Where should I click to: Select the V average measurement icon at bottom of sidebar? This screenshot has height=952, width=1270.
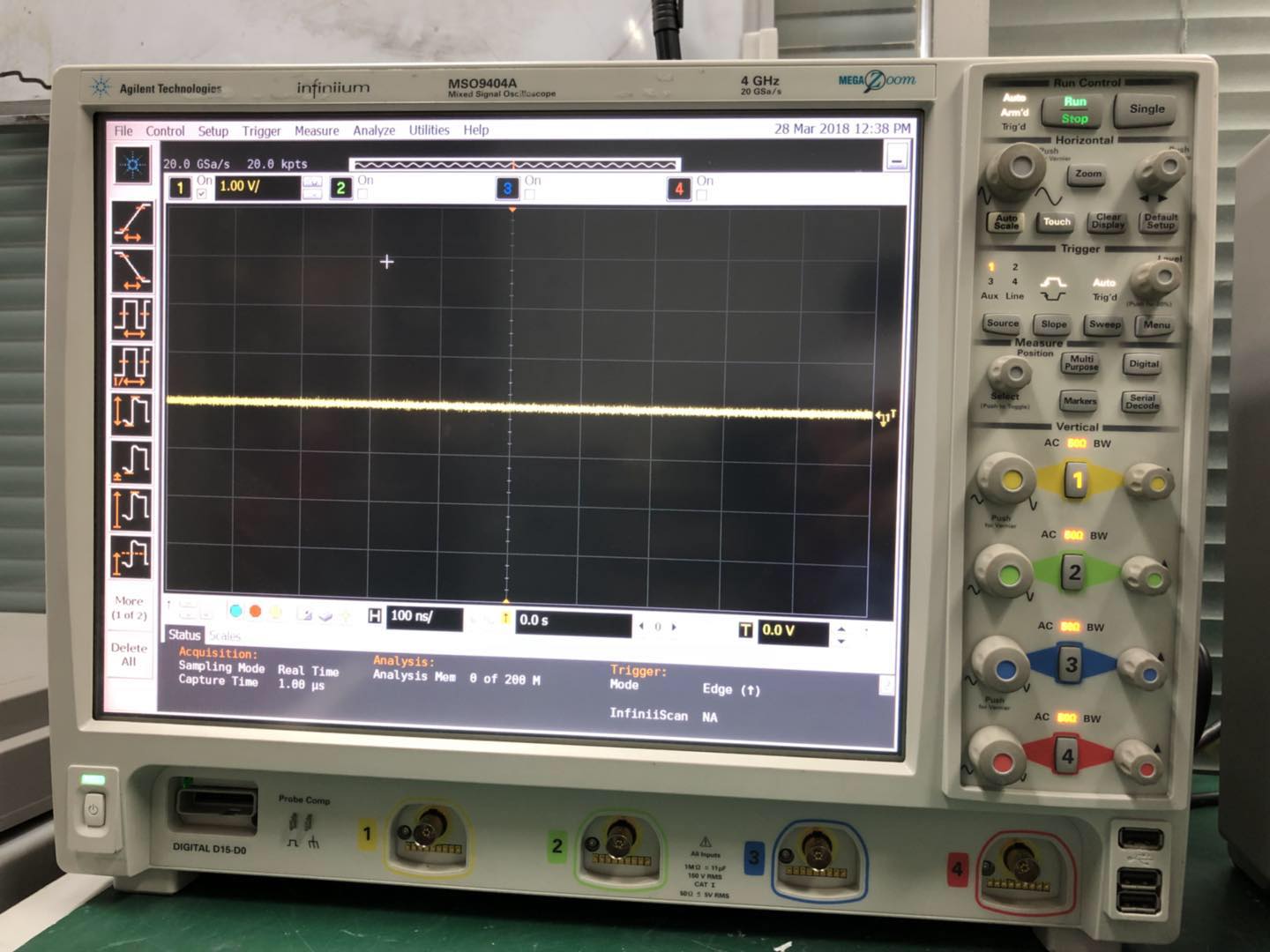pyautogui.click(x=132, y=556)
